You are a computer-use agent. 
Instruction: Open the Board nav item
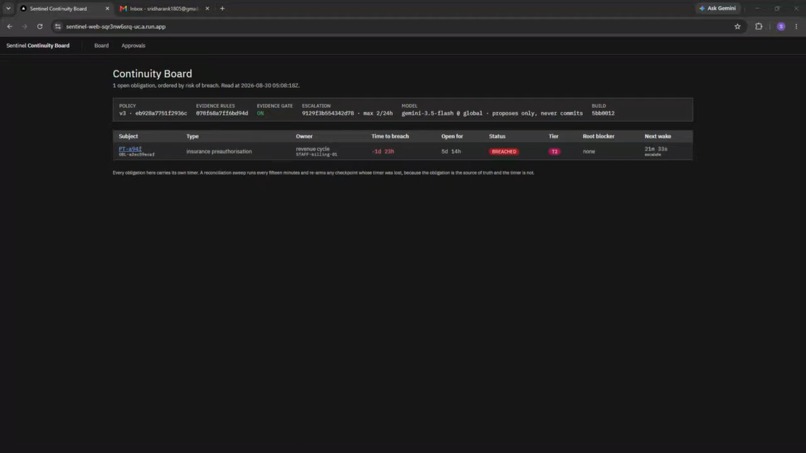(x=101, y=45)
